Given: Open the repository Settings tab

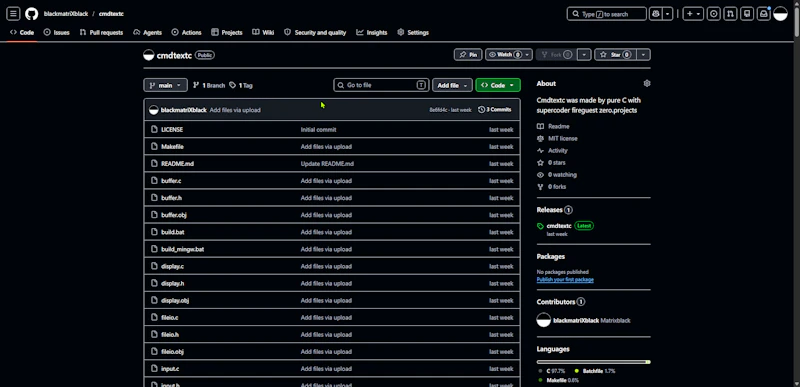Looking at the screenshot, I should [x=413, y=33].
